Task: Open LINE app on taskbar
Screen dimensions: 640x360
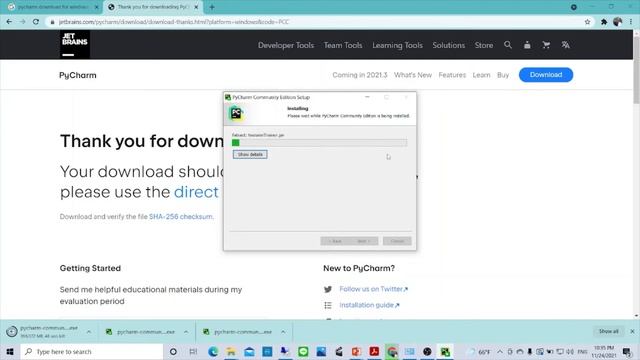Action: point(303,351)
